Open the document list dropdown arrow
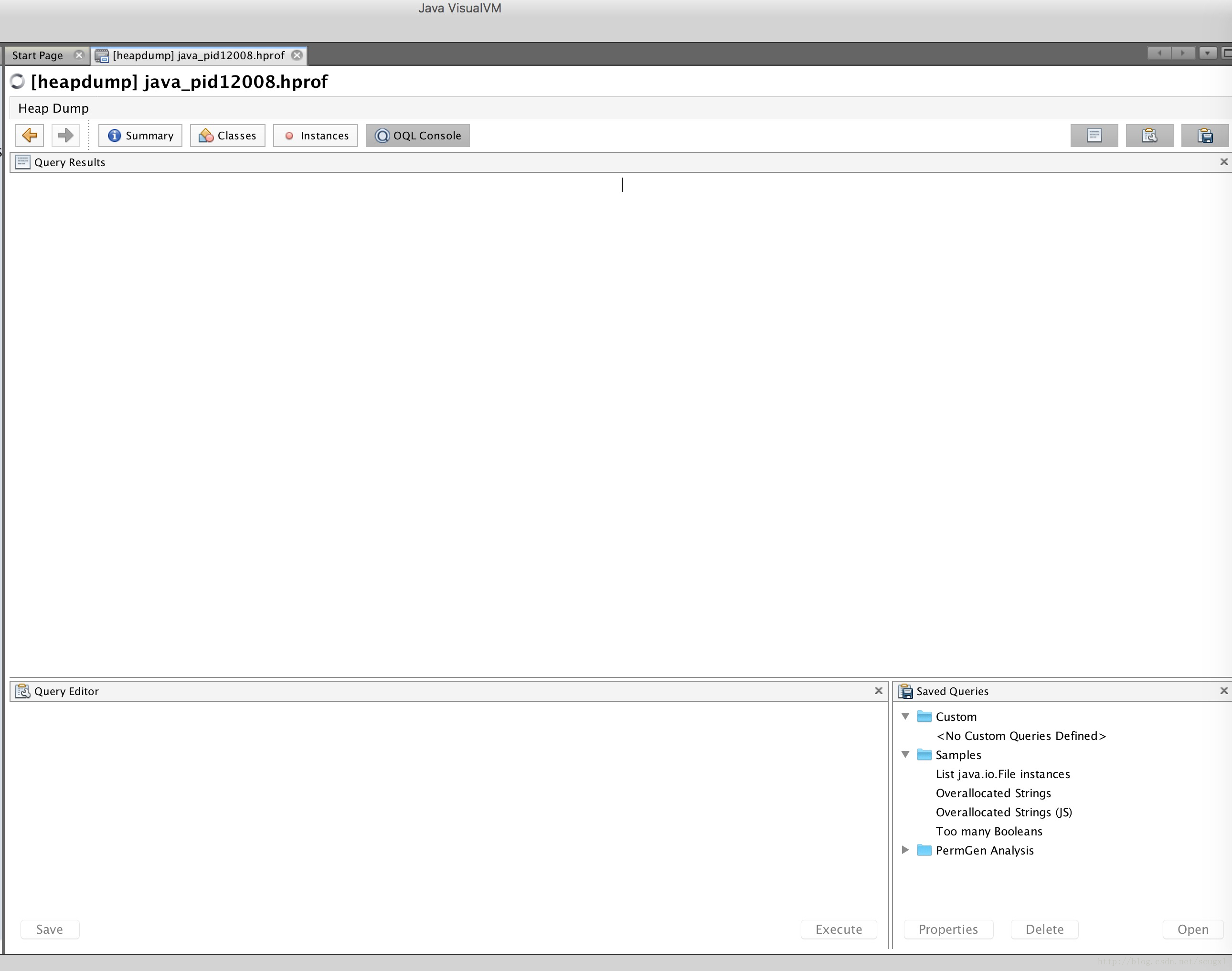Image resolution: width=1232 pixels, height=971 pixels. click(x=1207, y=53)
